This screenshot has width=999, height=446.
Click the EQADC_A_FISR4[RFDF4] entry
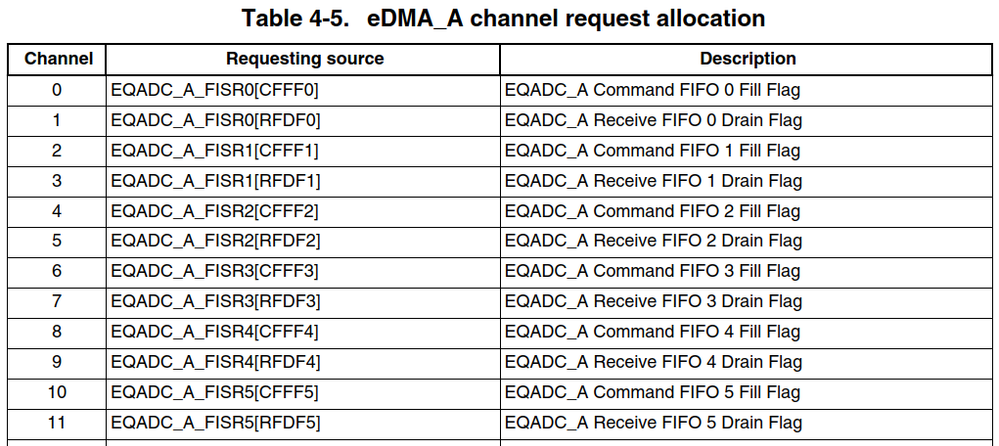pyautogui.click(x=216, y=362)
